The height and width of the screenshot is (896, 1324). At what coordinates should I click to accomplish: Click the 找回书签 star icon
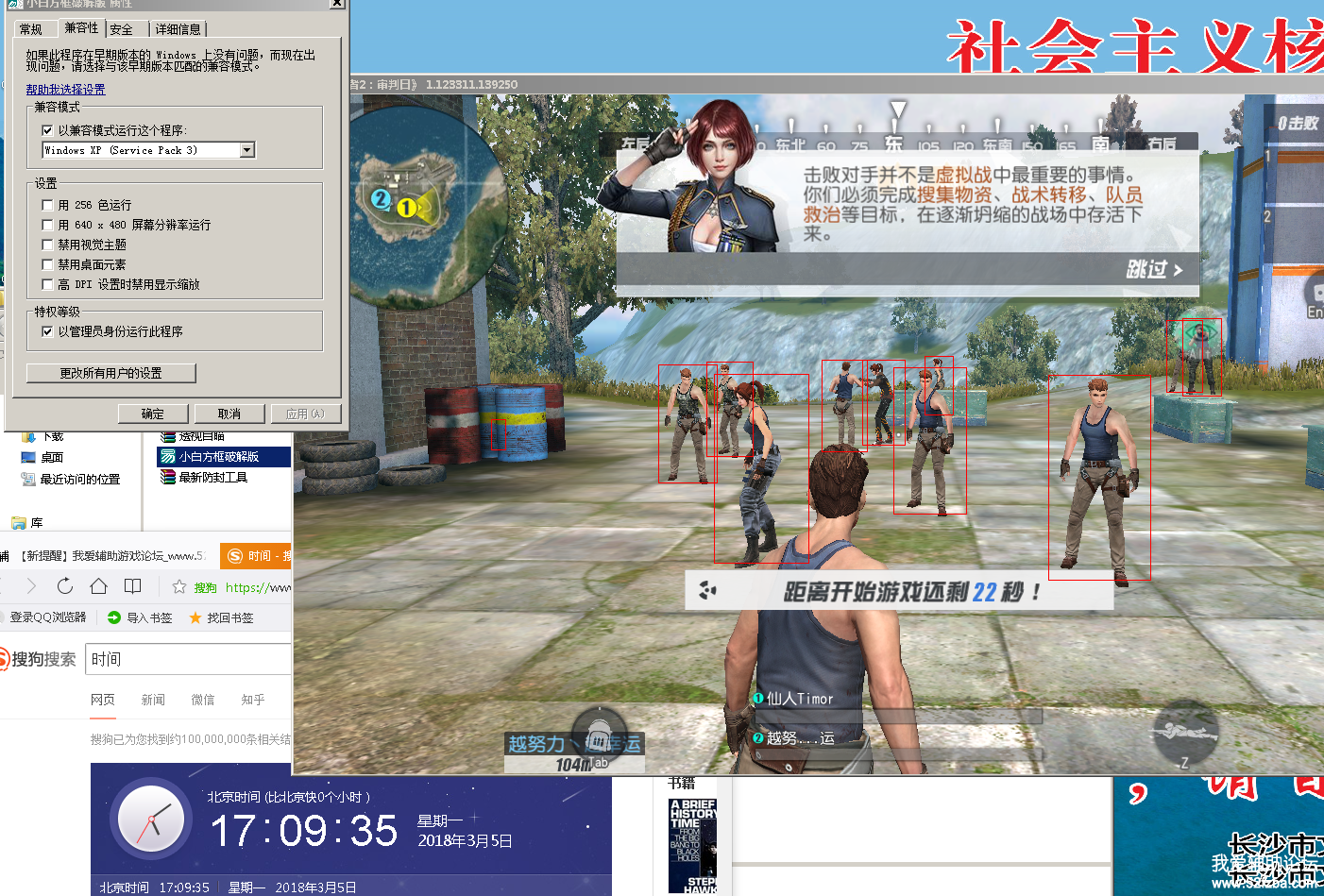tap(195, 617)
